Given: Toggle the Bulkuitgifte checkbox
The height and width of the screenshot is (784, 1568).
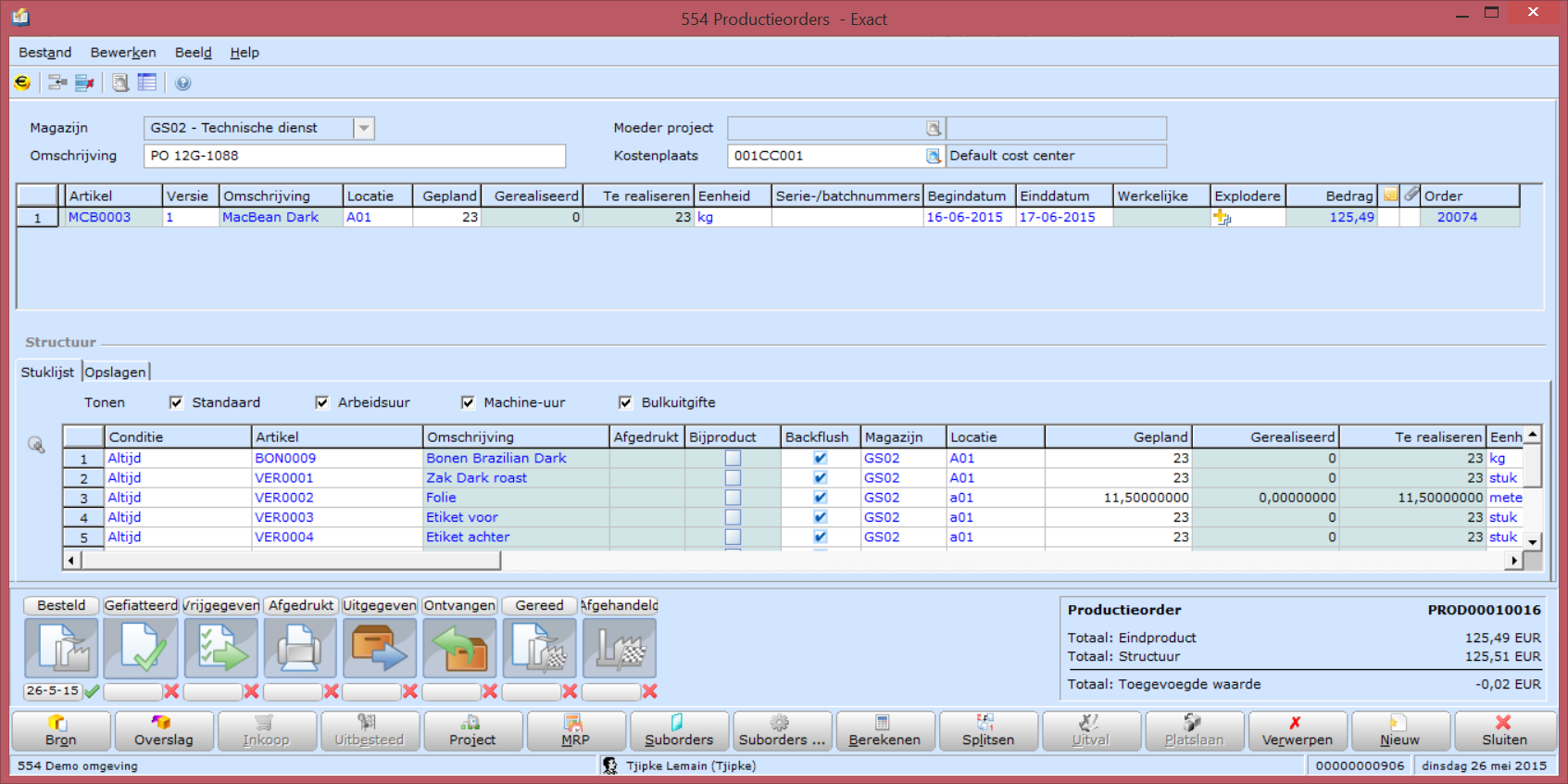Looking at the screenshot, I should point(625,402).
